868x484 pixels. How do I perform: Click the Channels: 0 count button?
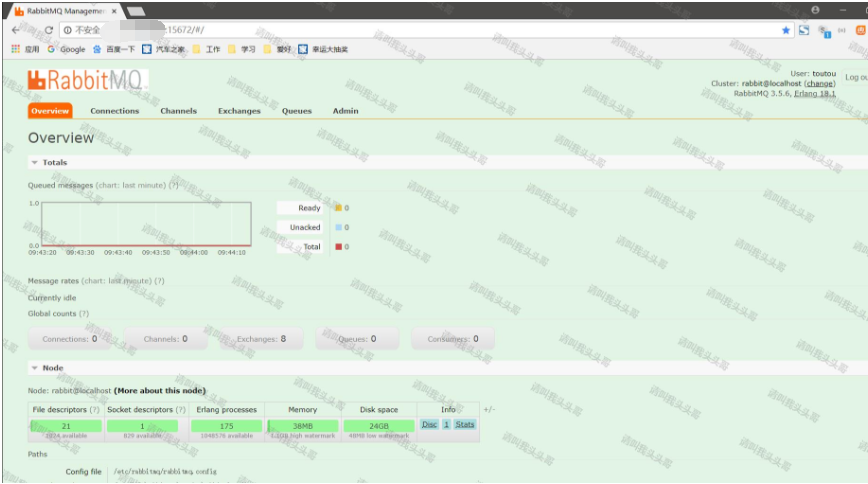tap(166, 339)
